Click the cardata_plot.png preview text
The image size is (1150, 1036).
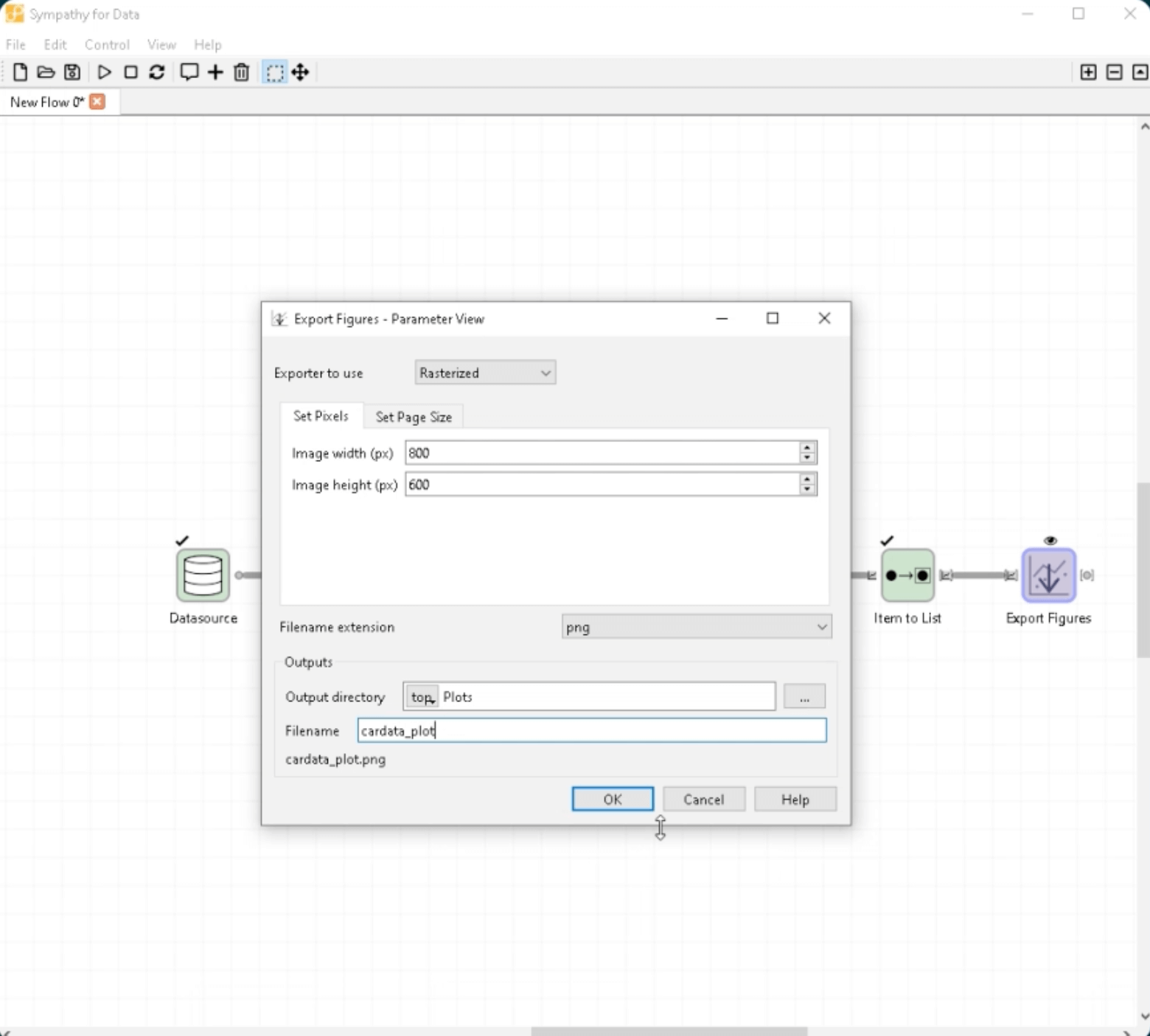click(x=335, y=760)
